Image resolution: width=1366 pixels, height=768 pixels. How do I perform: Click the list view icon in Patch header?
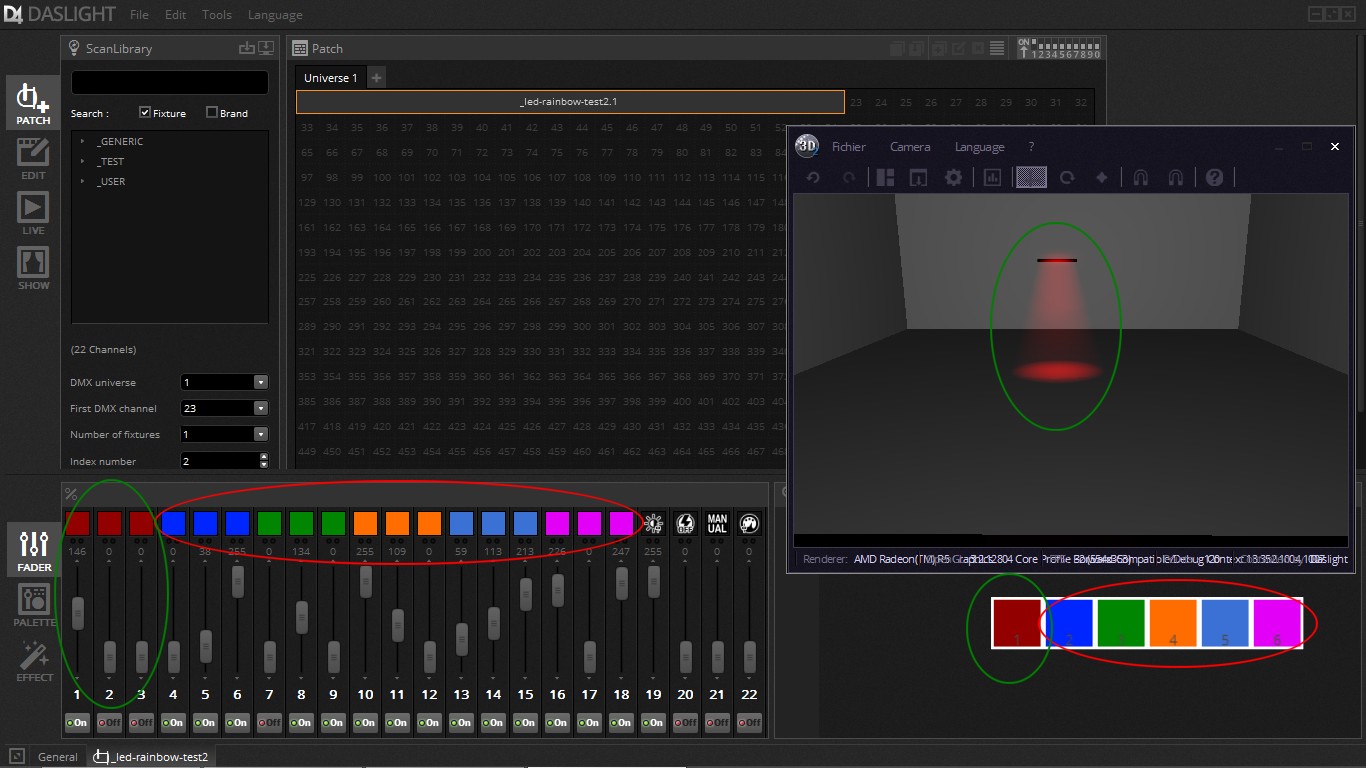(x=997, y=48)
